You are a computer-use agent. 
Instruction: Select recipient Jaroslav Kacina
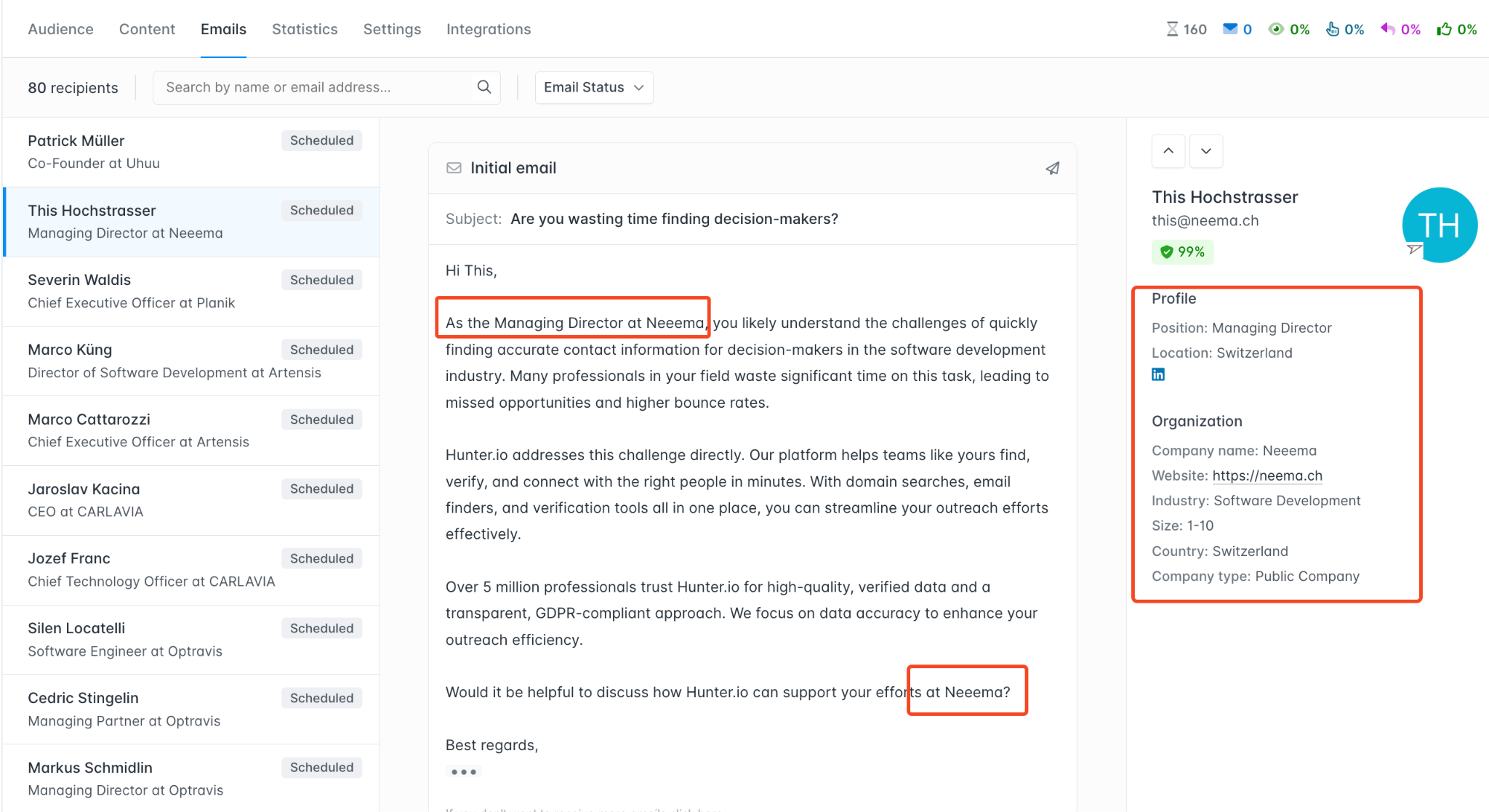191,500
